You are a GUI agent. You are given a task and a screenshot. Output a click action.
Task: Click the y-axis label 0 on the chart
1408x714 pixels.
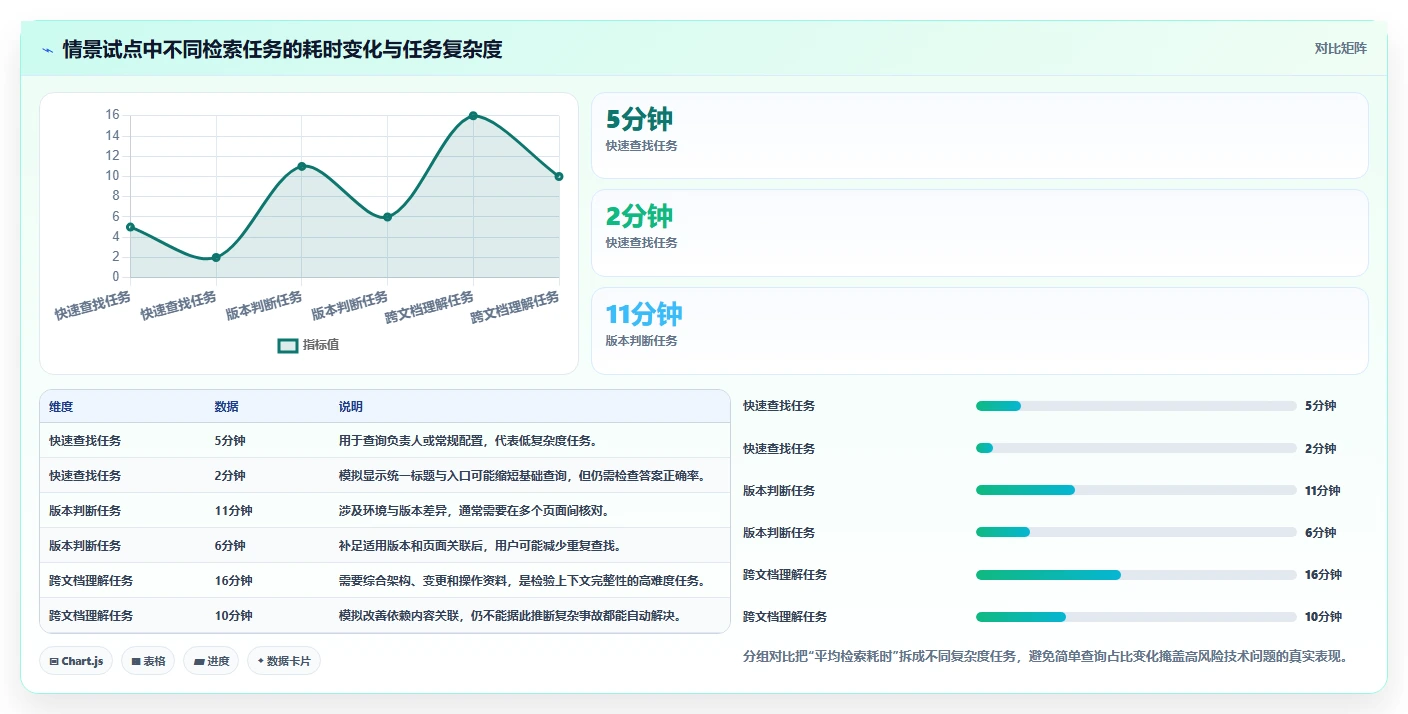(116, 277)
